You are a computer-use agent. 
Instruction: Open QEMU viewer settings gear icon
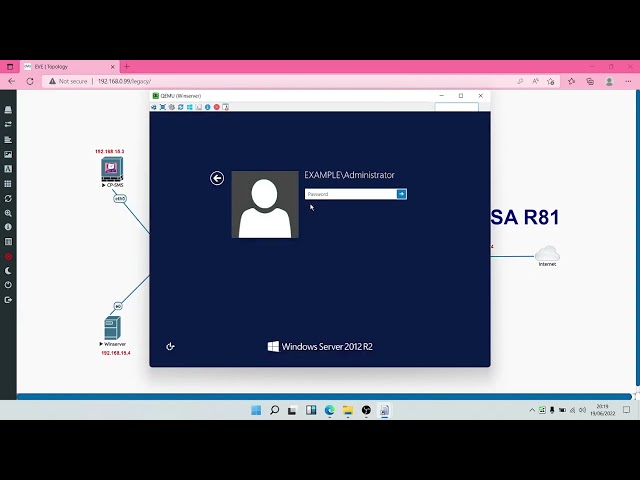pyautogui.click(x=172, y=107)
